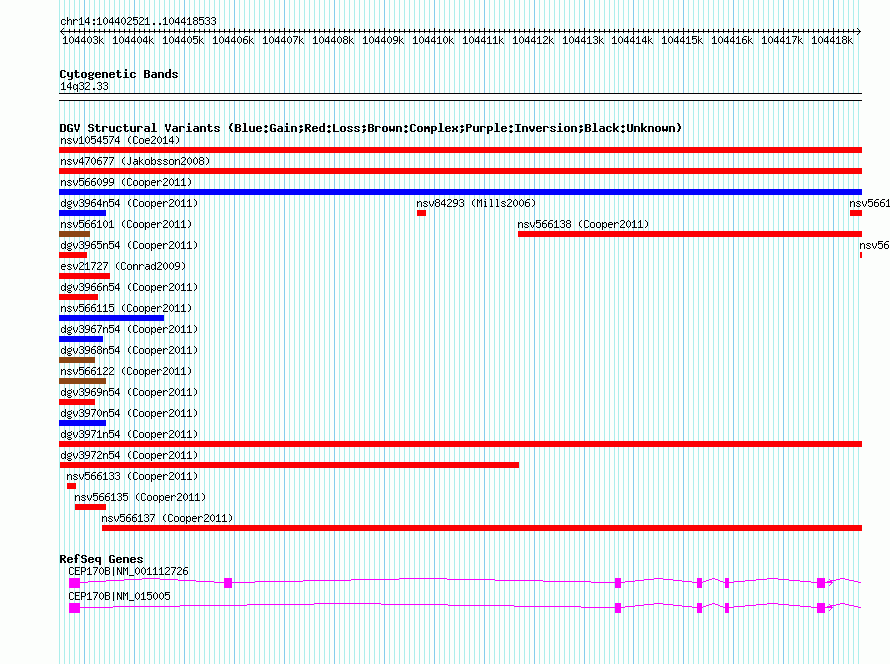Viewport: 890px width, 664px height.
Task: Click the dgv3970n54 blue gain bar
Action: [82, 423]
